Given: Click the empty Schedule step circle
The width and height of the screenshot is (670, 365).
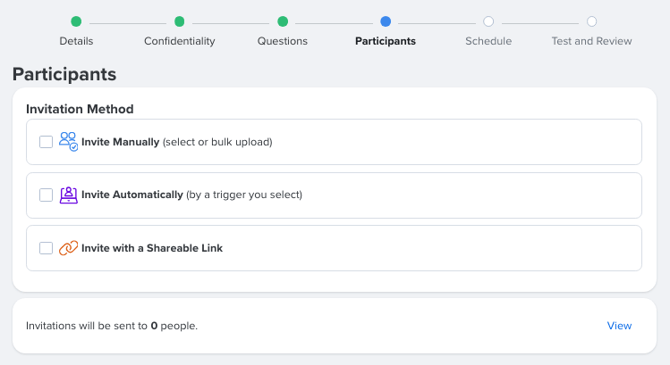Looking at the screenshot, I should [488, 21].
